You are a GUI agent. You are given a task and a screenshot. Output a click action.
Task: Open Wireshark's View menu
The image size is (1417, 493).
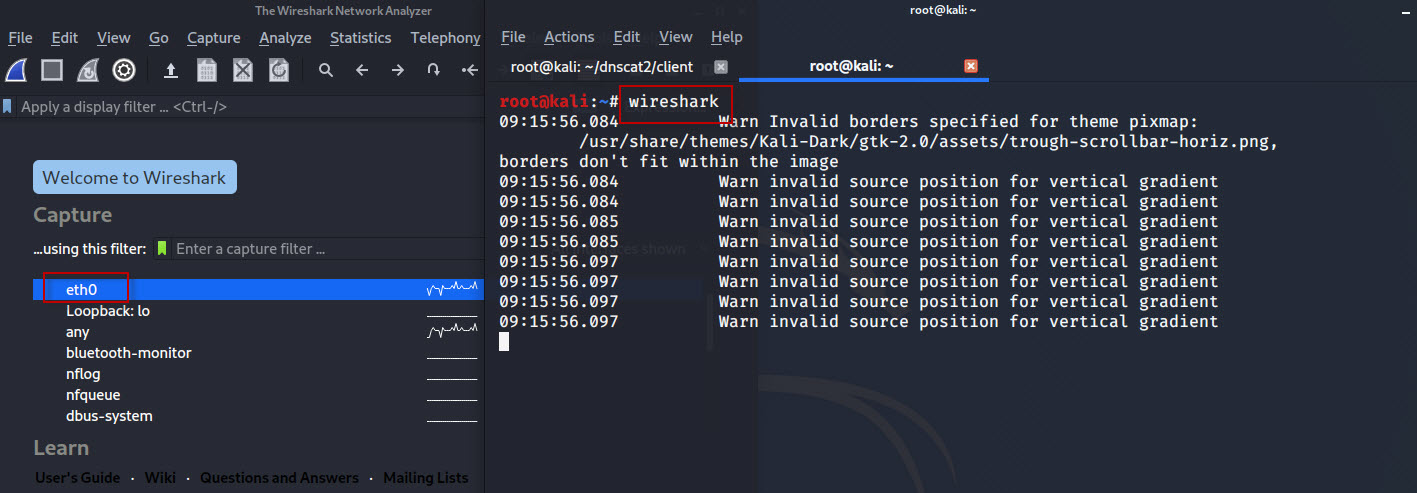point(114,38)
